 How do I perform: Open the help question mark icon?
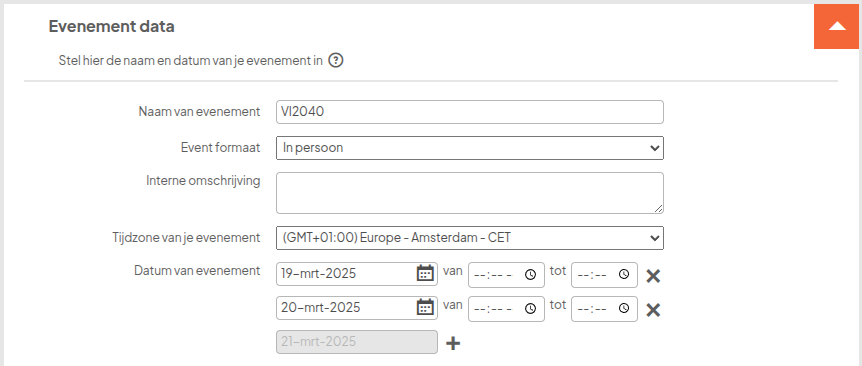click(x=336, y=60)
